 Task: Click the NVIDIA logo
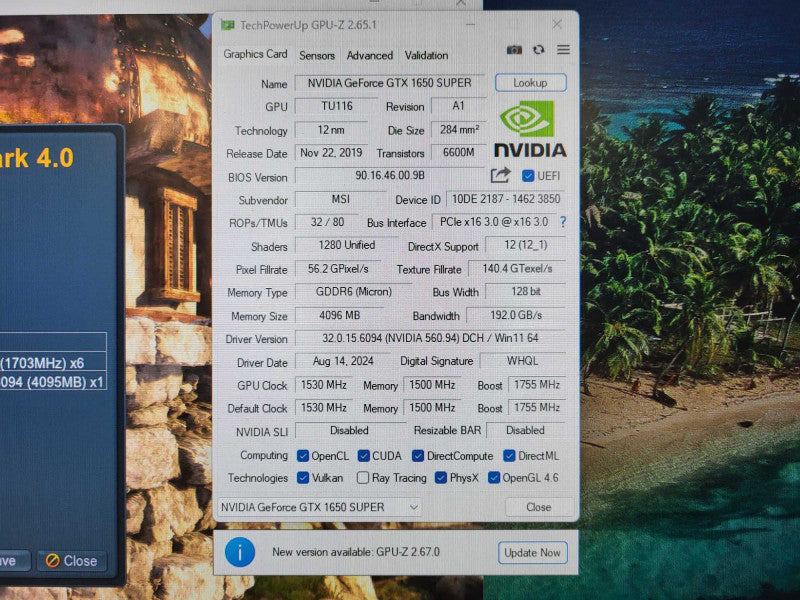tap(530, 129)
